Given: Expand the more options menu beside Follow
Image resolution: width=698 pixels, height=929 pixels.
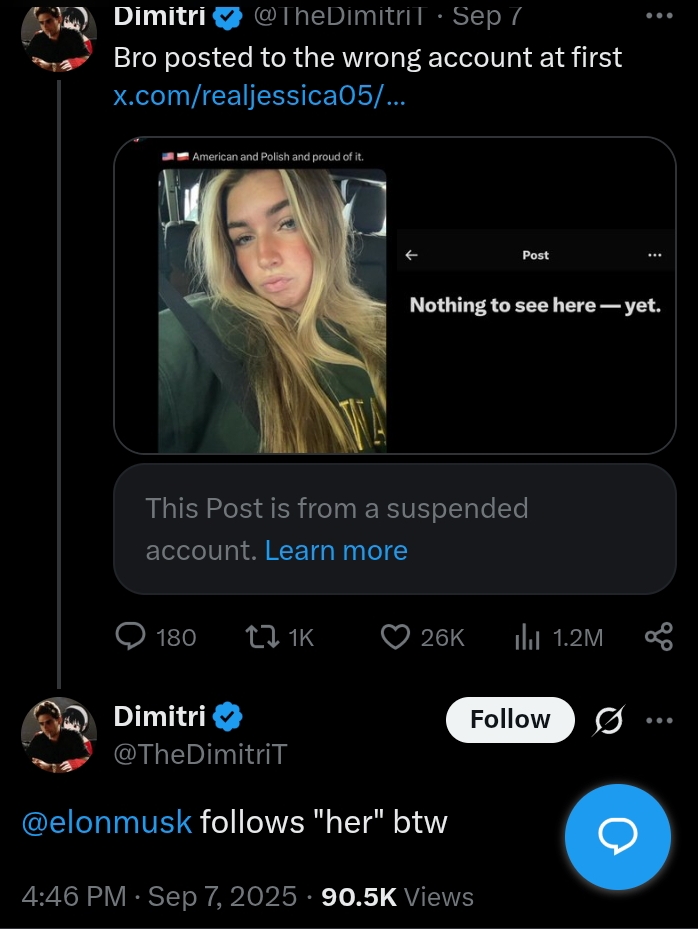Looking at the screenshot, I should coord(659,720).
